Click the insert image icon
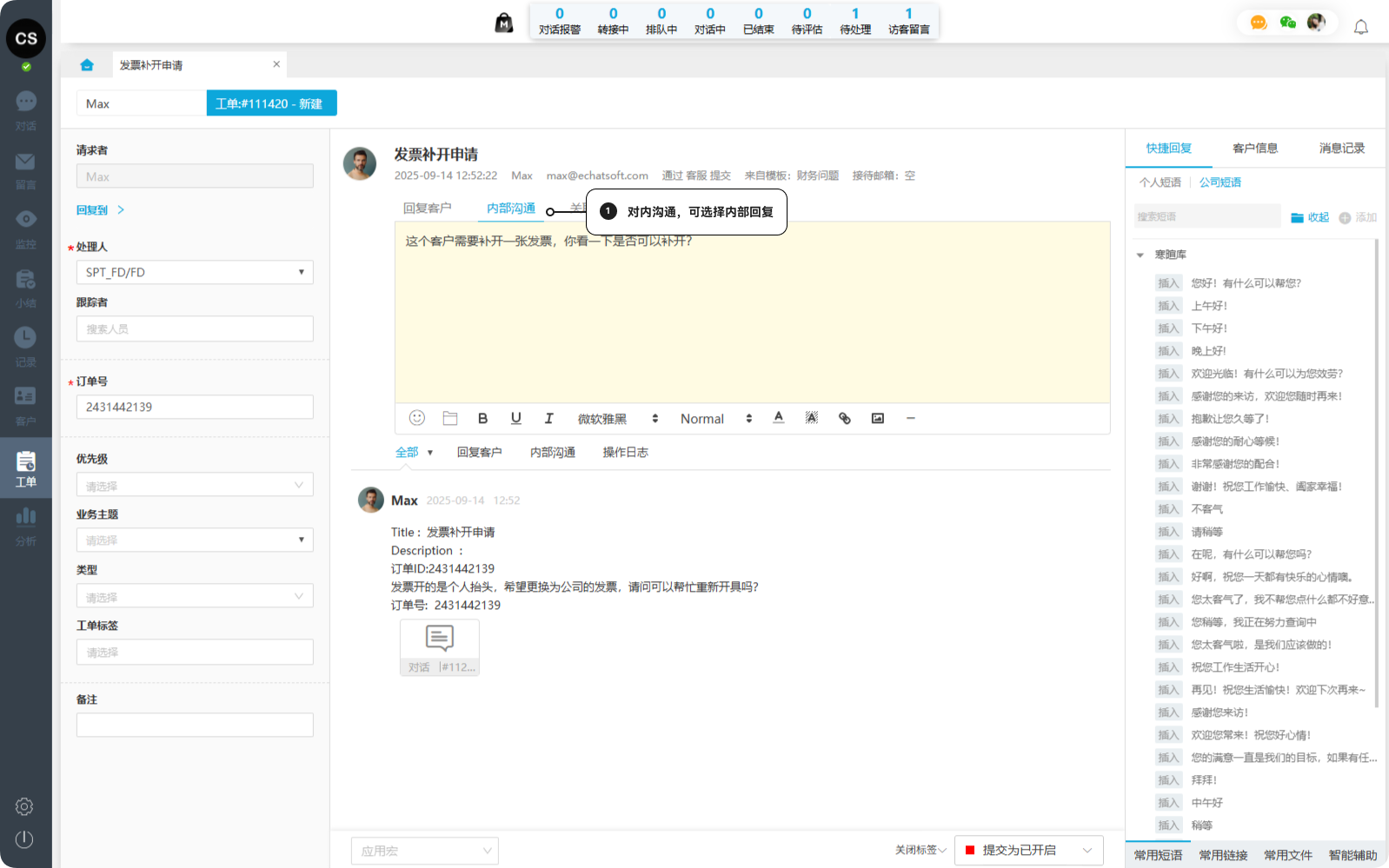The width and height of the screenshot is (1389, 868). coord(878,418)
